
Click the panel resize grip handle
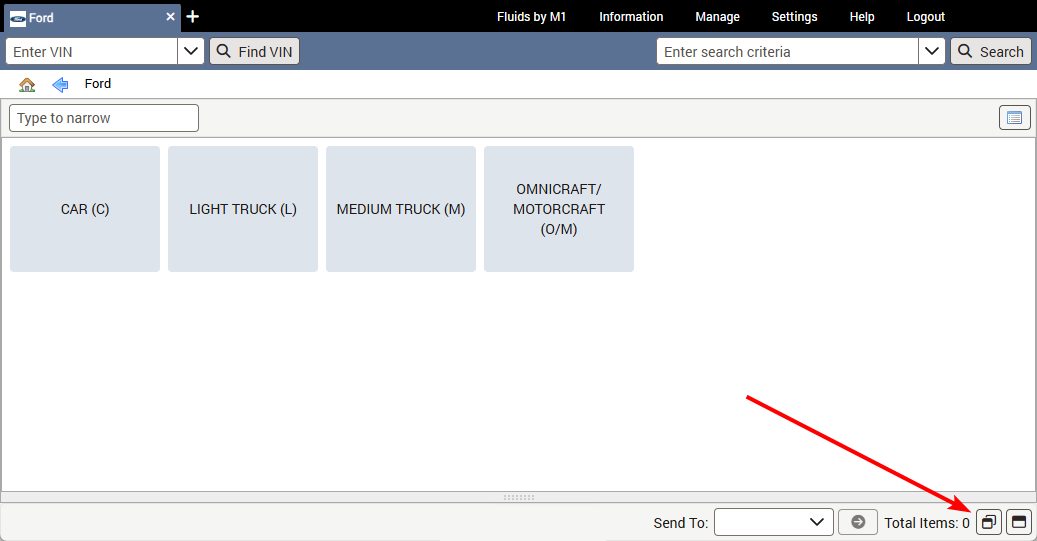point(518,497)
